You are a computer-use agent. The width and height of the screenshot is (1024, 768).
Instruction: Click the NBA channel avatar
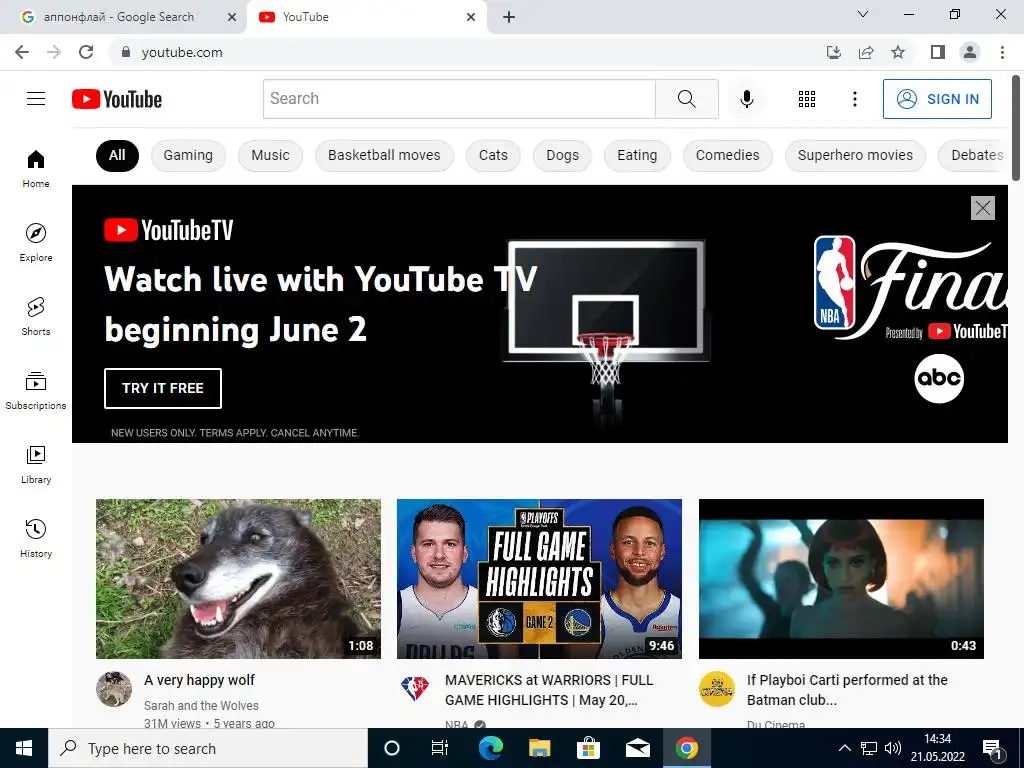click(x=415, y=689)
